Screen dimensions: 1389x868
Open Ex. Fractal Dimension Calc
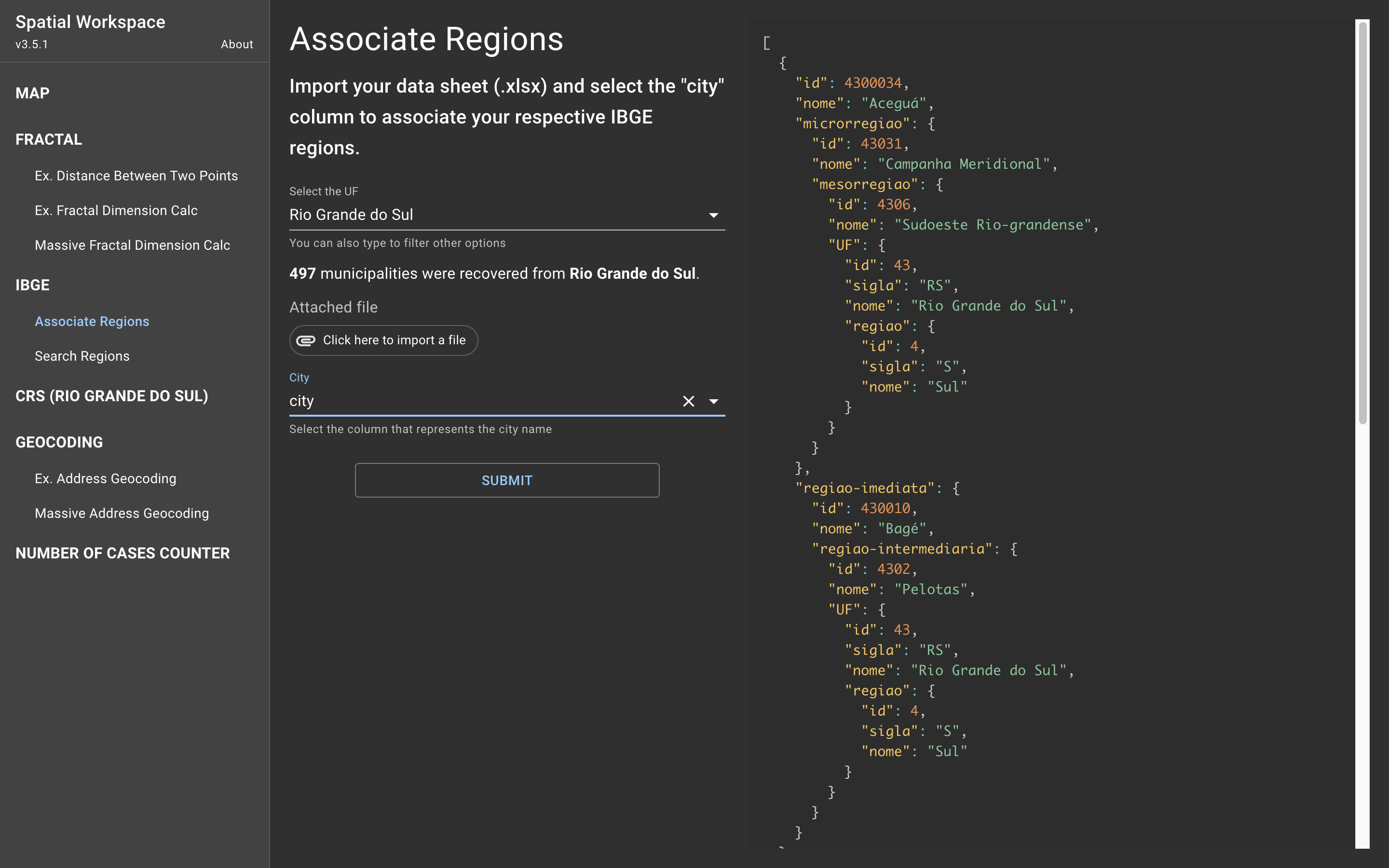(x=116, y=211)
